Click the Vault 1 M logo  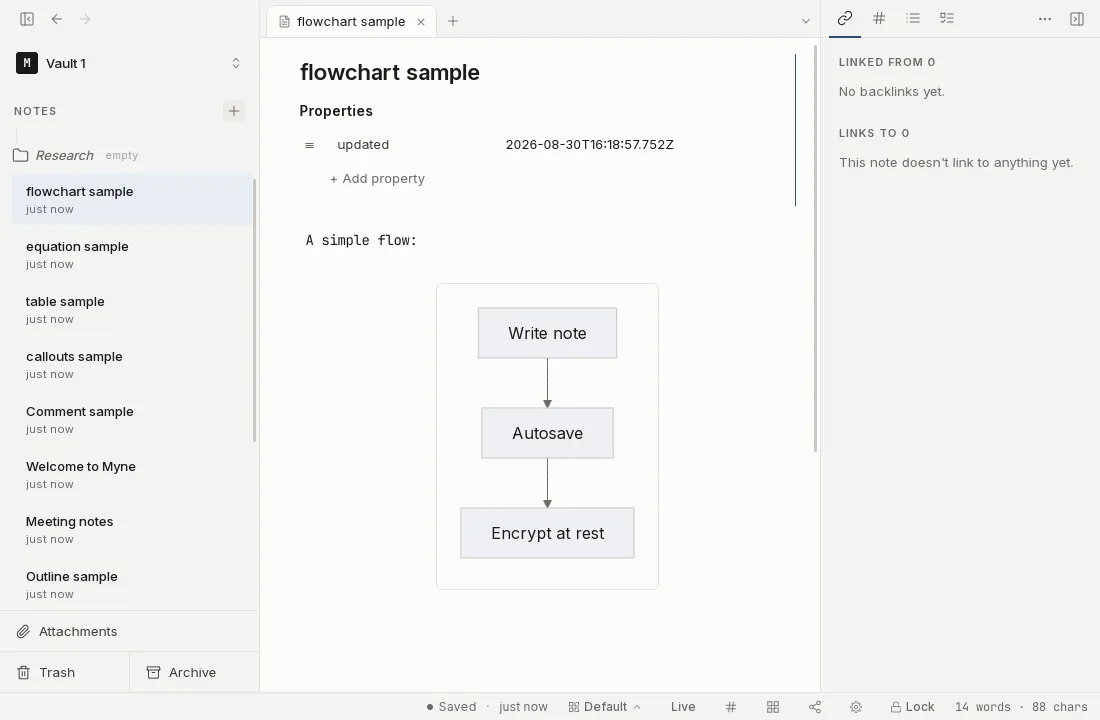pos(27,63)
